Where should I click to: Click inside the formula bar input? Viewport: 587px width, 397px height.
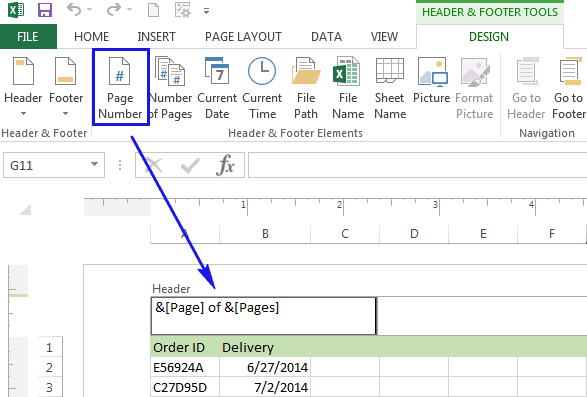tap(417, 165)
